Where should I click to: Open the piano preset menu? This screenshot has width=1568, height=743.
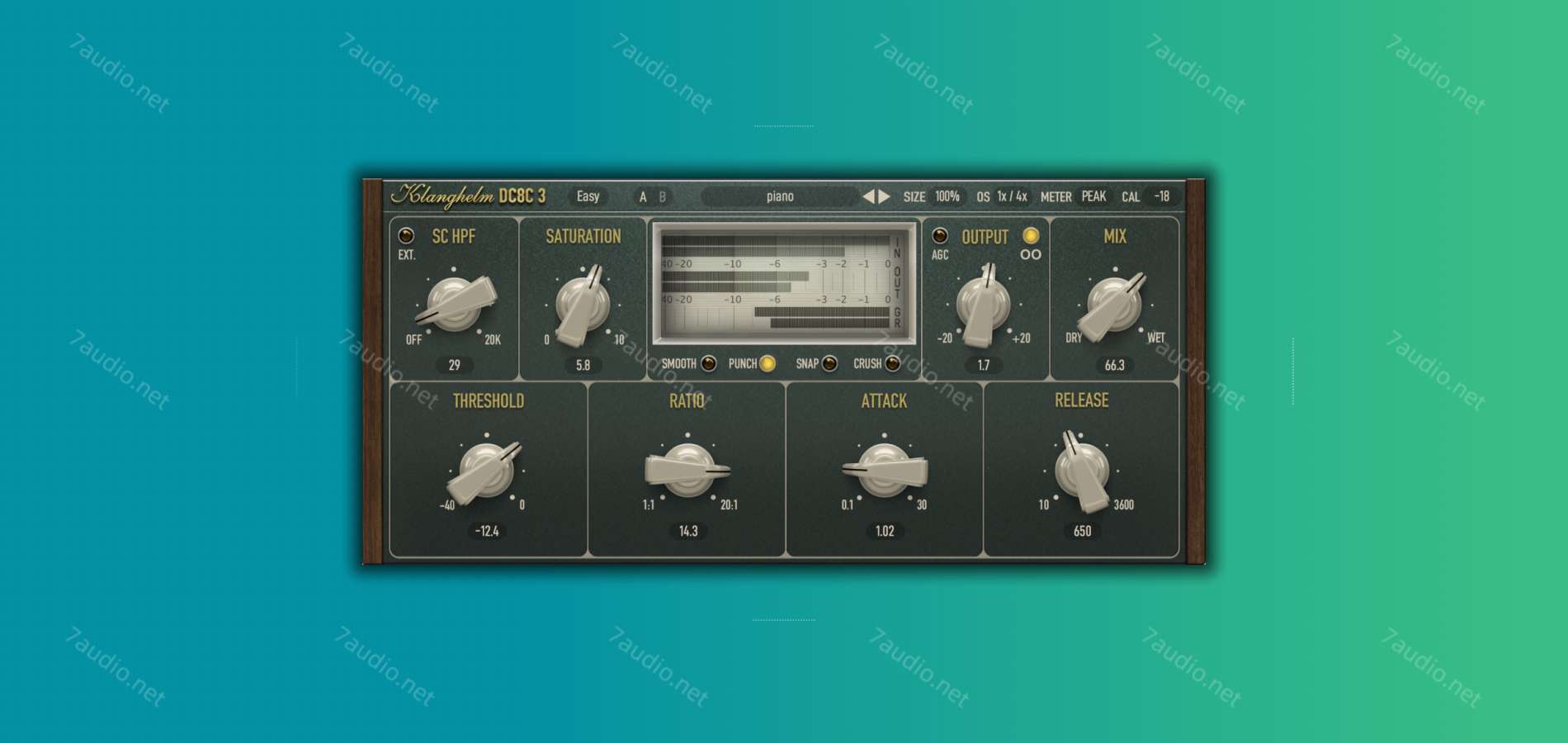click(x=779, y=196)
